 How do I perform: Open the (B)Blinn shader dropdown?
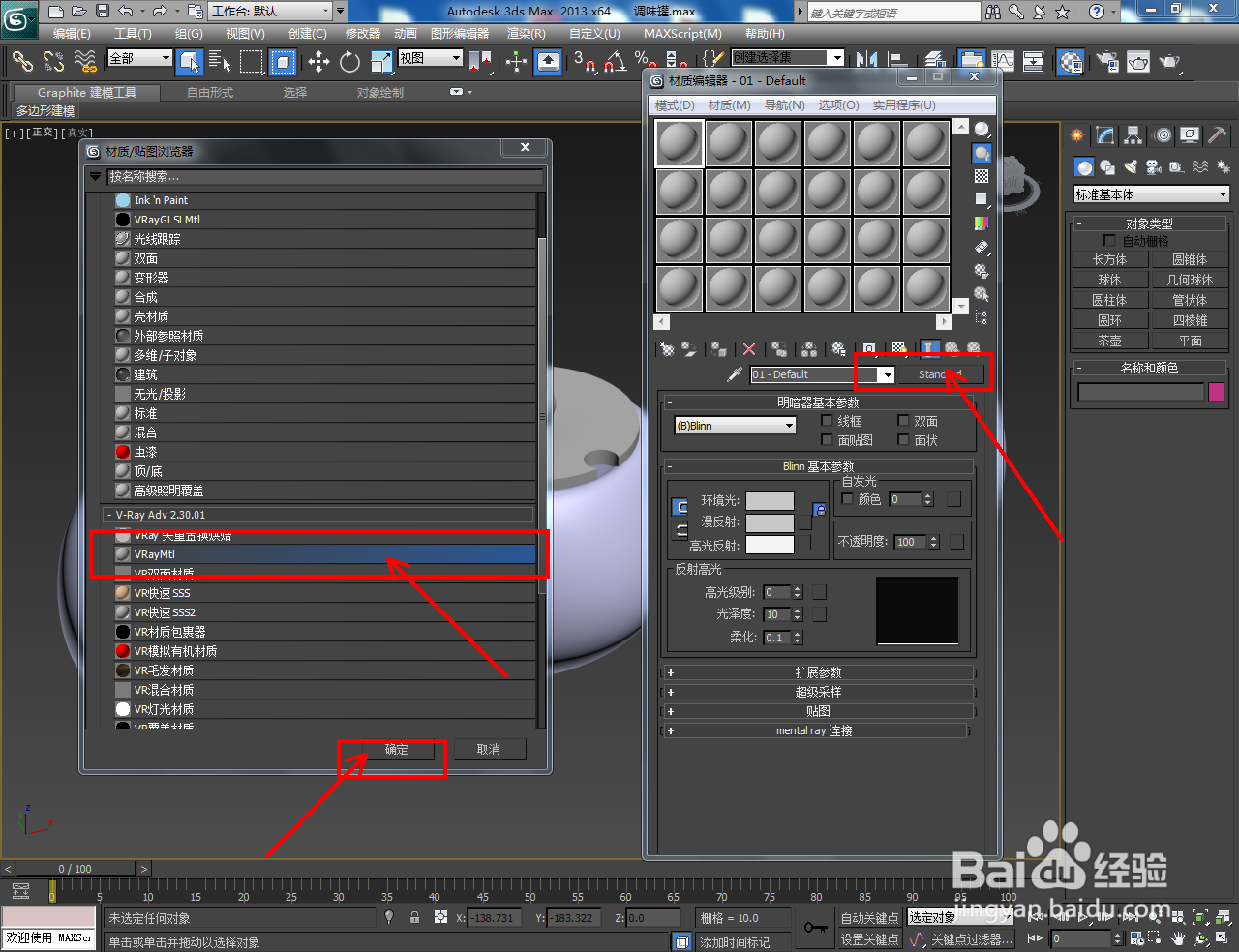point(736,426)
